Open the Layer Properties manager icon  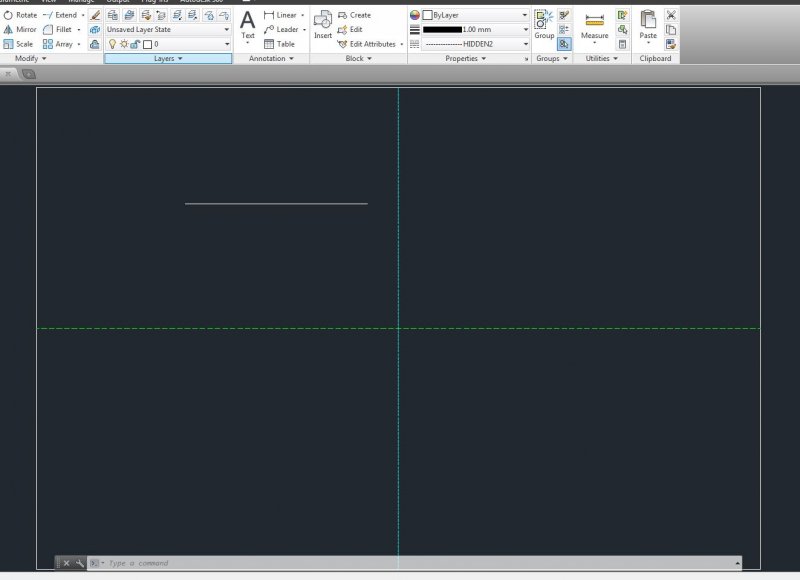[113, 15]
